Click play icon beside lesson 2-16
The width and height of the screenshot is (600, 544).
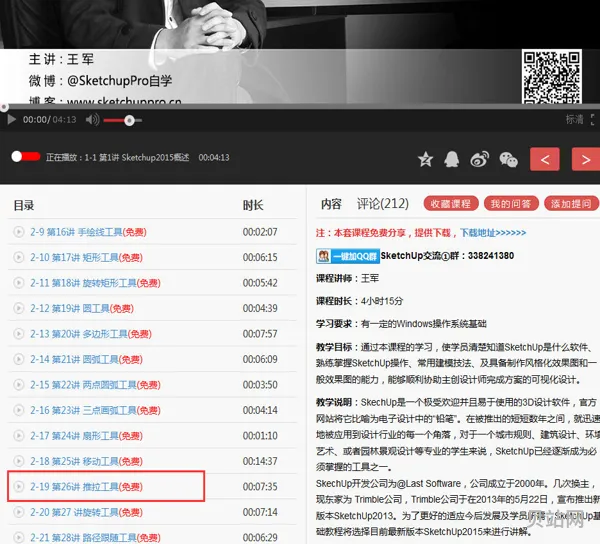tap(18, 410)
